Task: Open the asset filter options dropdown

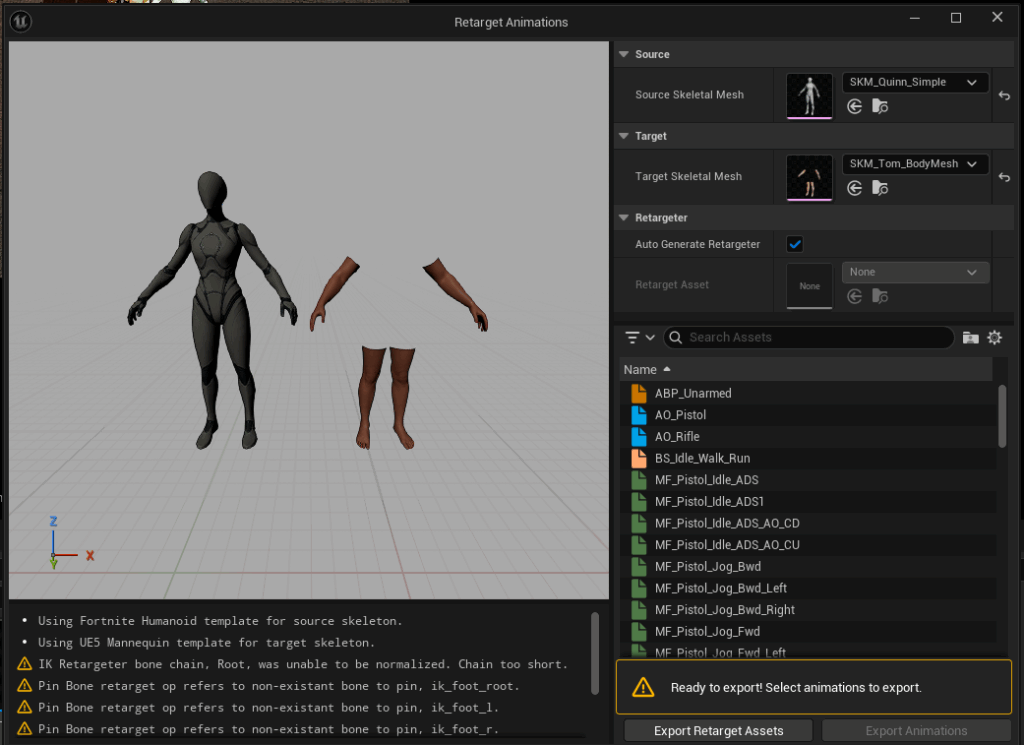Action: tap(639, 338)
